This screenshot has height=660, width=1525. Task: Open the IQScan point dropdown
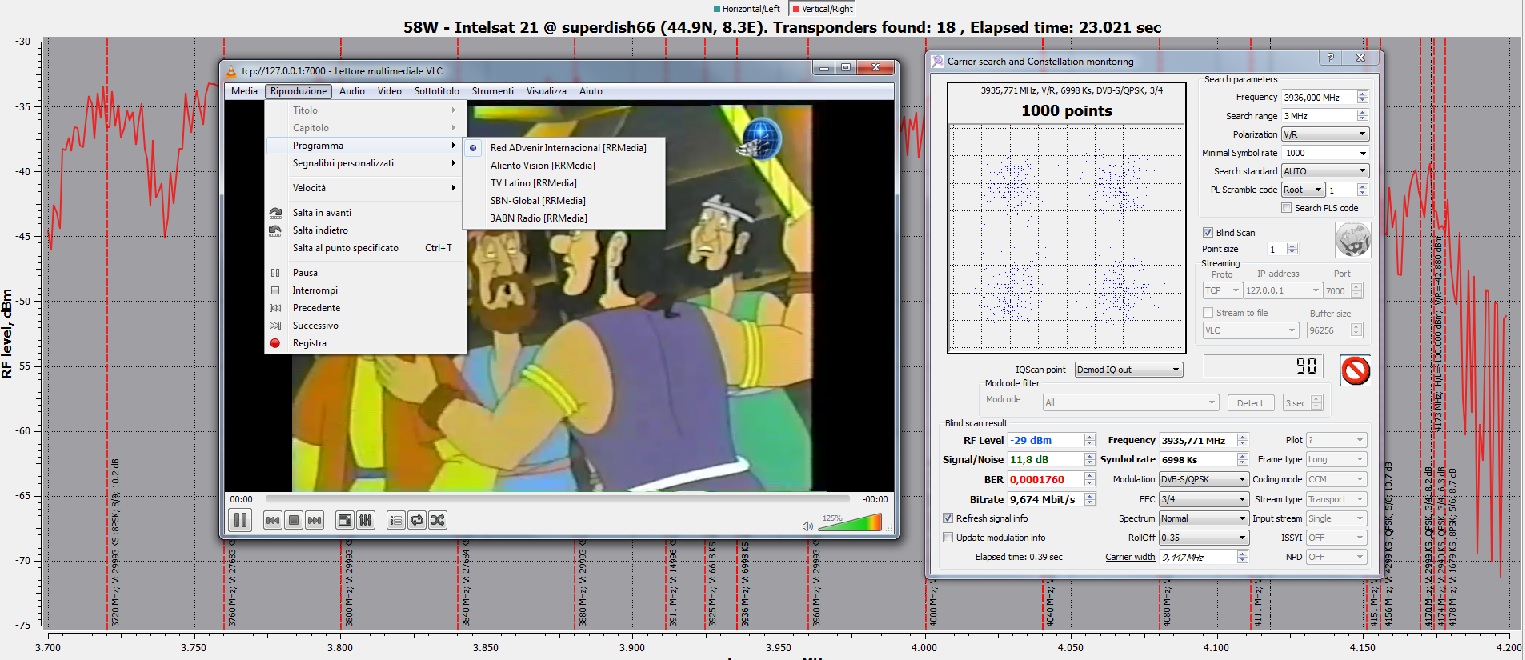[1127, 370]
